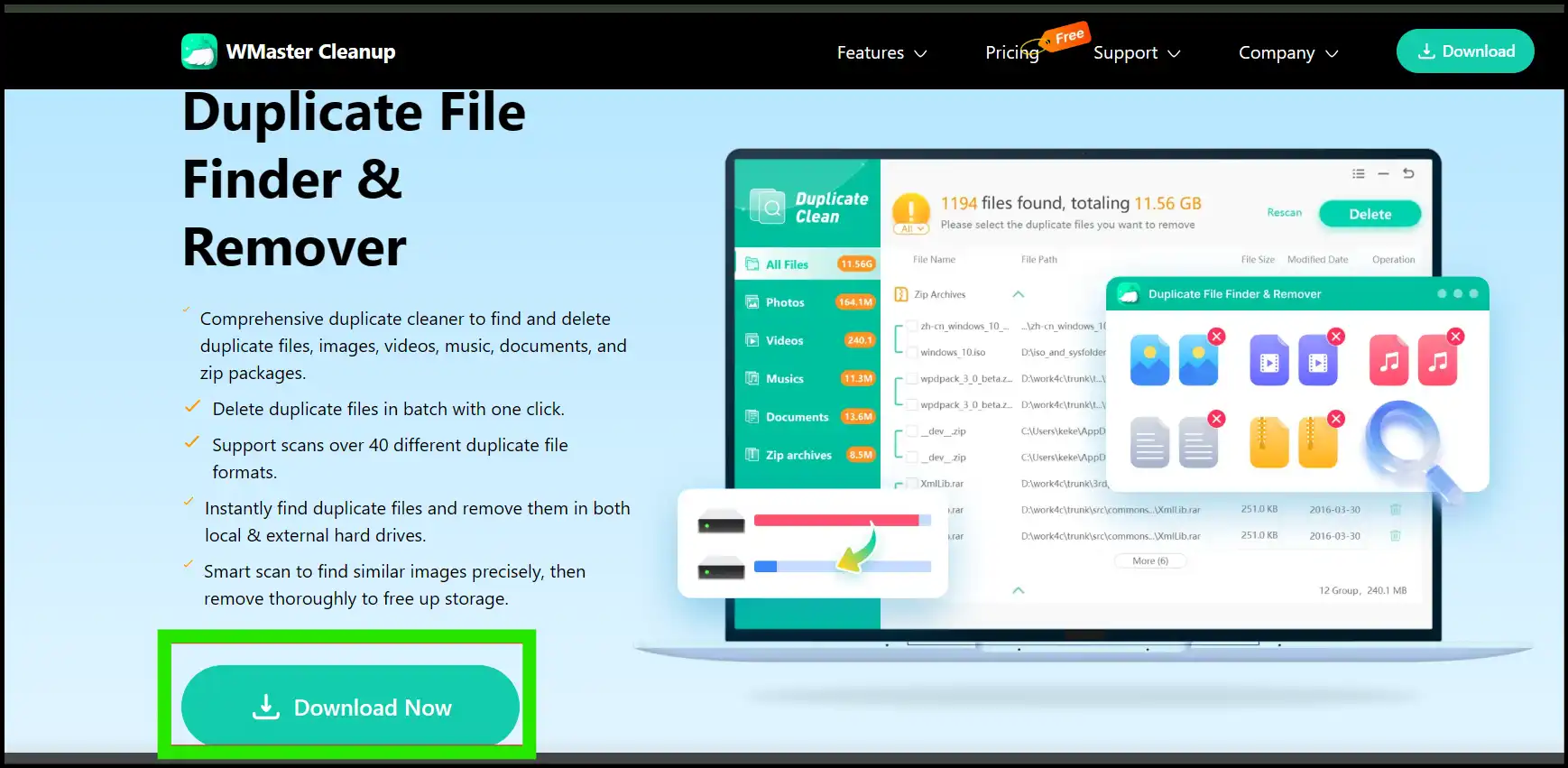
Task: Click the Zip Archives folder icon
Action: pyautogui.click(x=900, y=294)
